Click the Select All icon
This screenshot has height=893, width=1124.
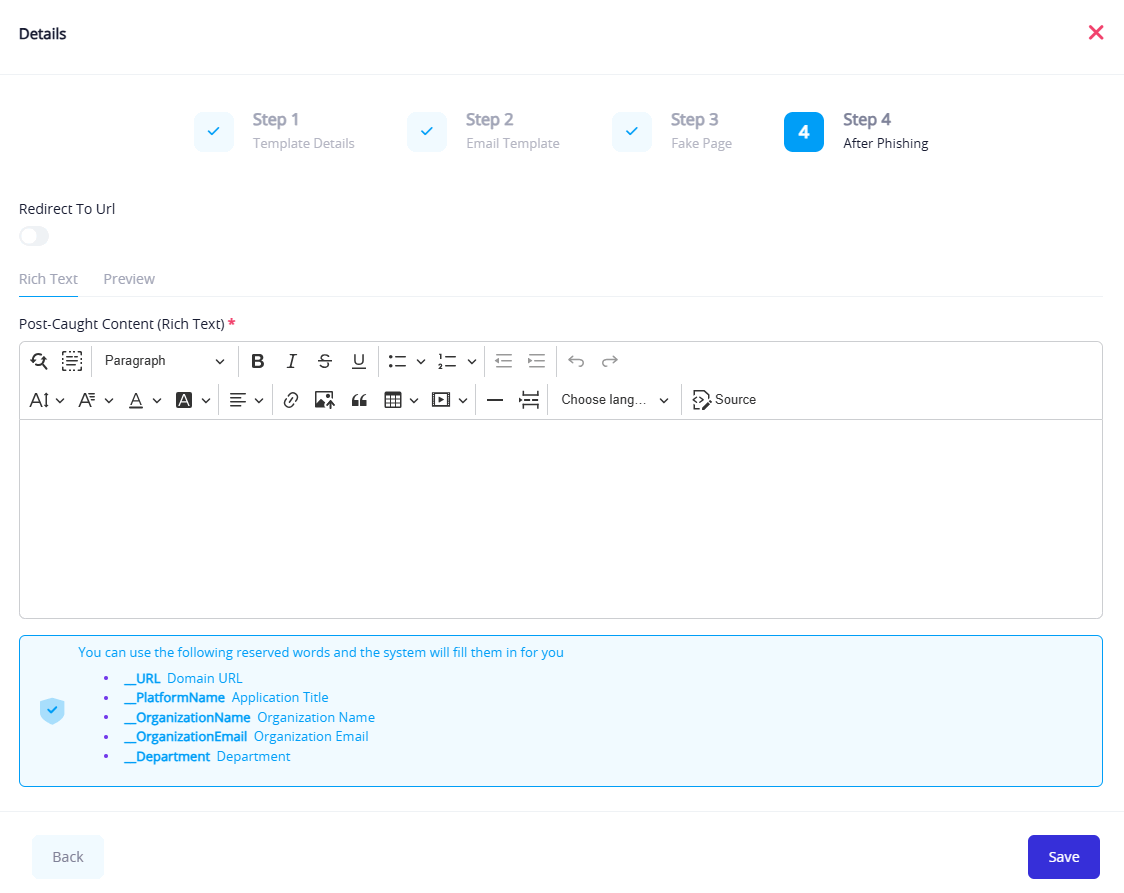click(72, 361)
